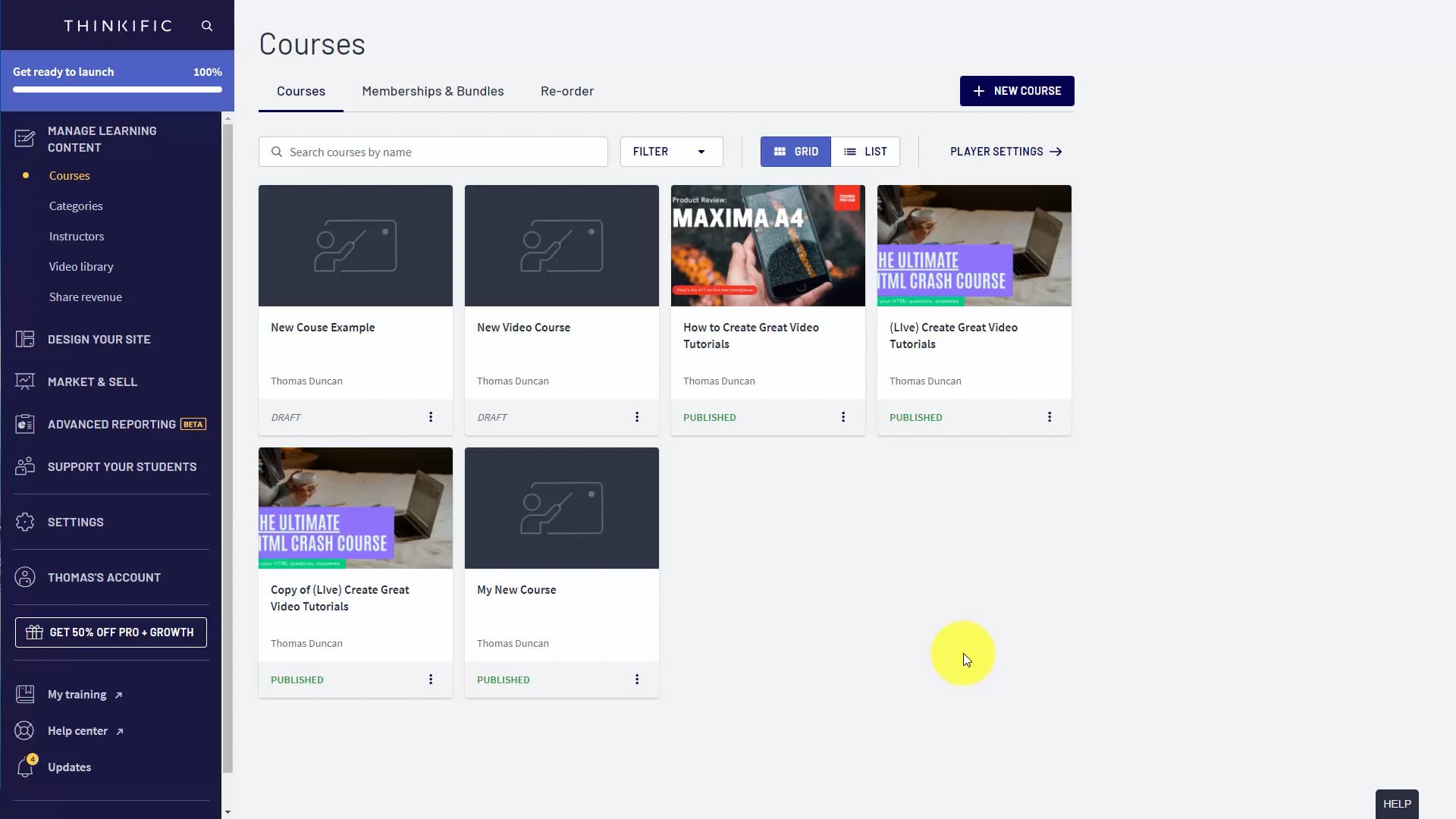This screenshot has width=1456, height=819.
Task: Switch to the Re-order tab
Action: point(567,91)
